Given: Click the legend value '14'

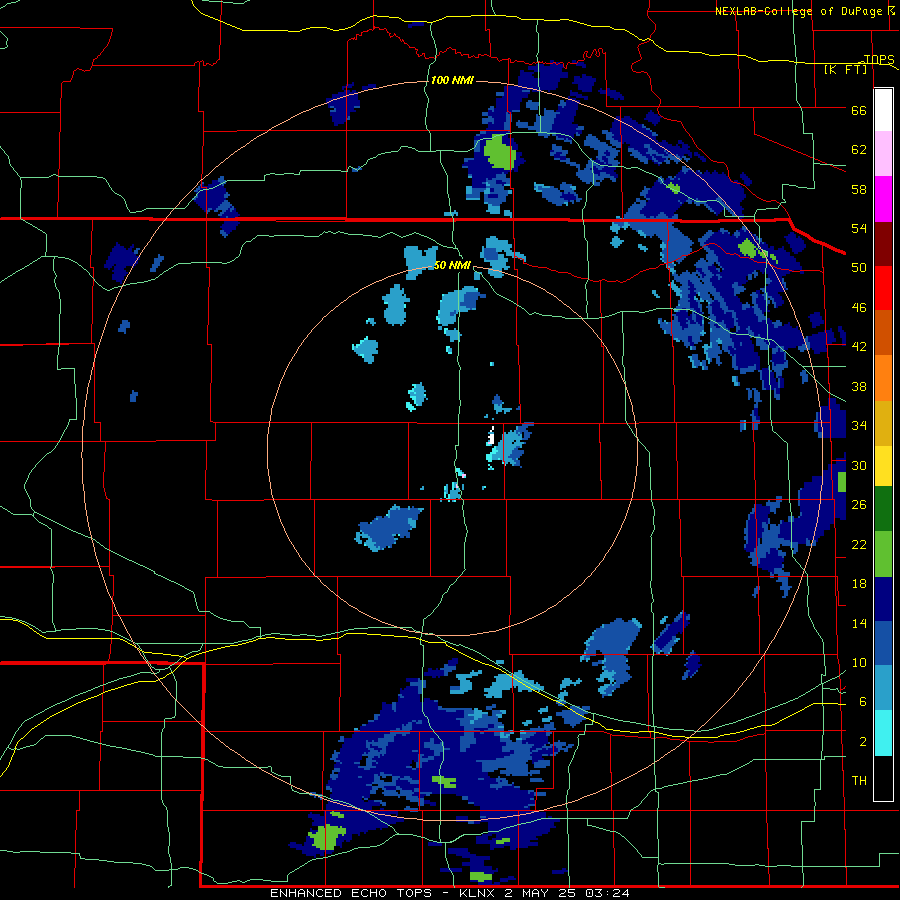Looking at the screenshot, I should coord(859,623).
